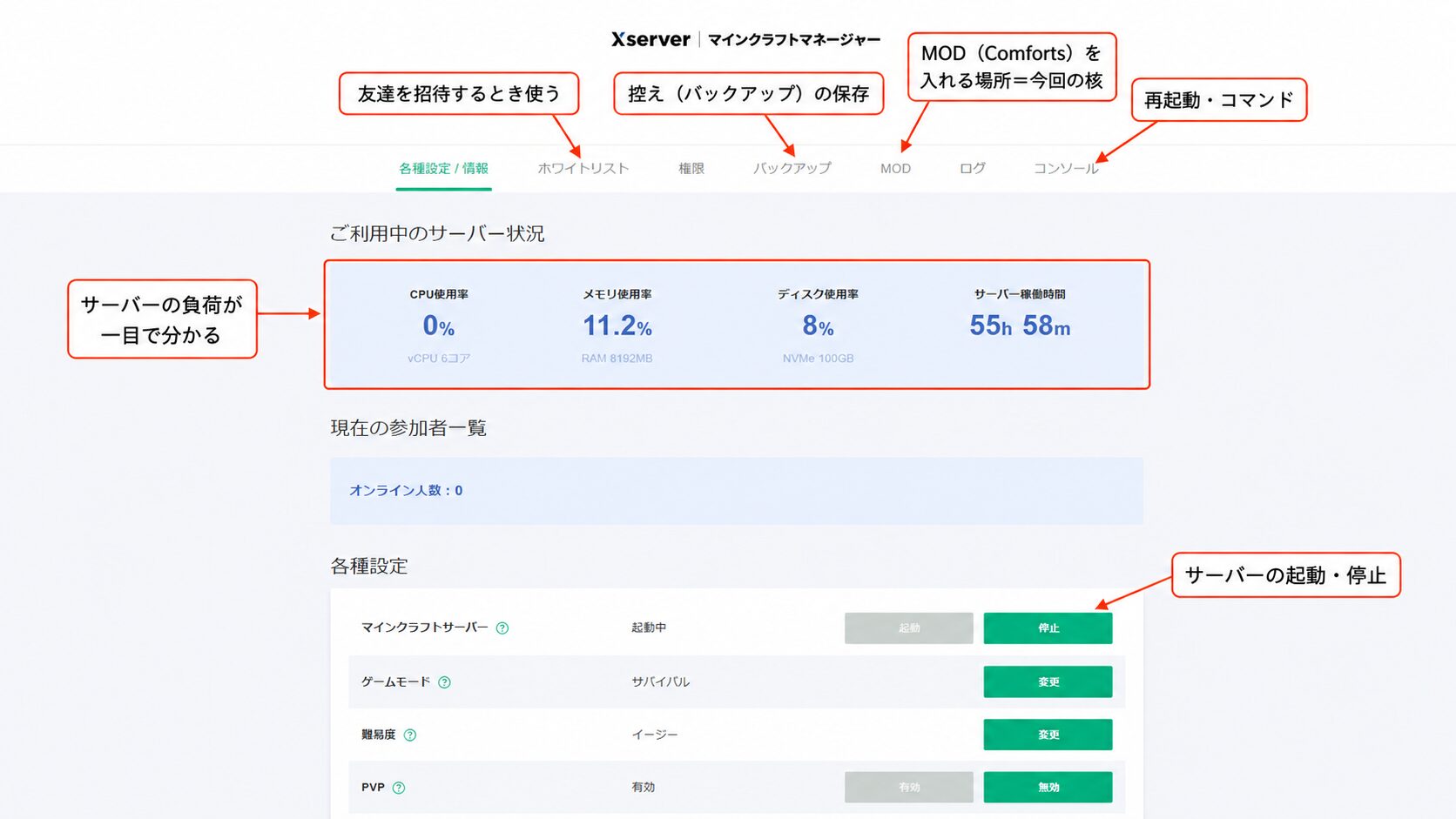Click the オンライン人数 : 0 text
Screen dimensions: 1456x819
coord(406,490)
